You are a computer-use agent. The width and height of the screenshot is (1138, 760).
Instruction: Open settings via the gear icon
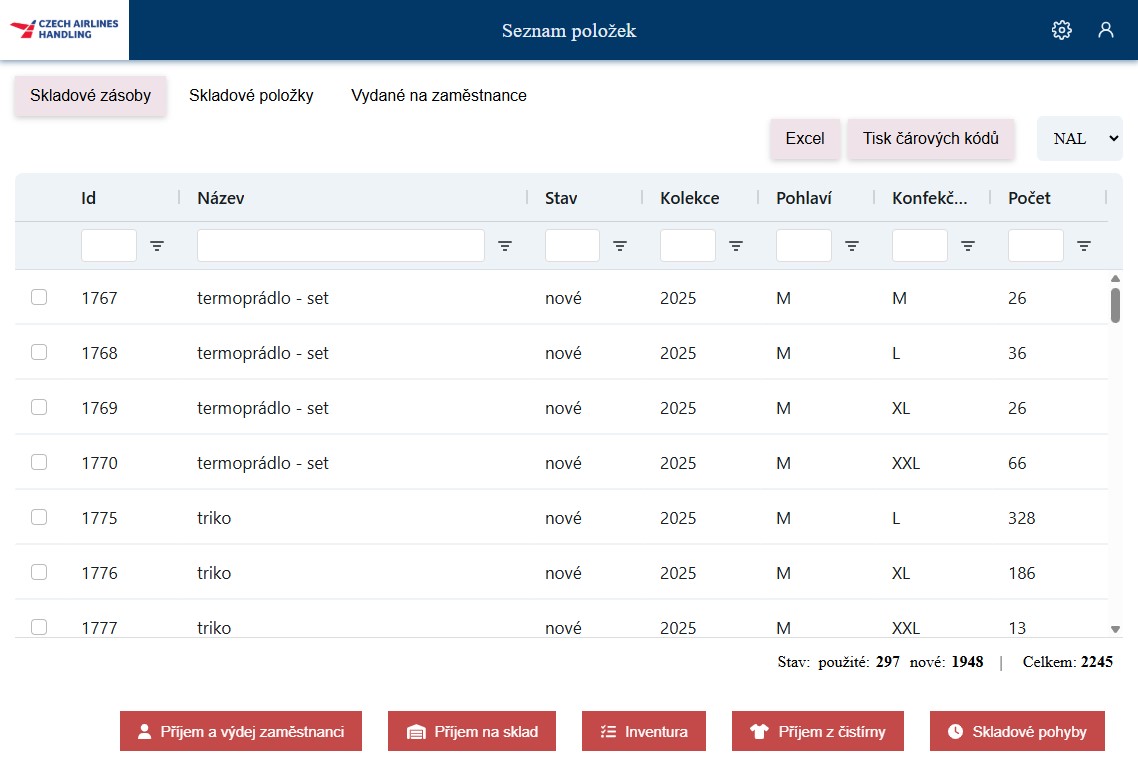coord(1061,30)
